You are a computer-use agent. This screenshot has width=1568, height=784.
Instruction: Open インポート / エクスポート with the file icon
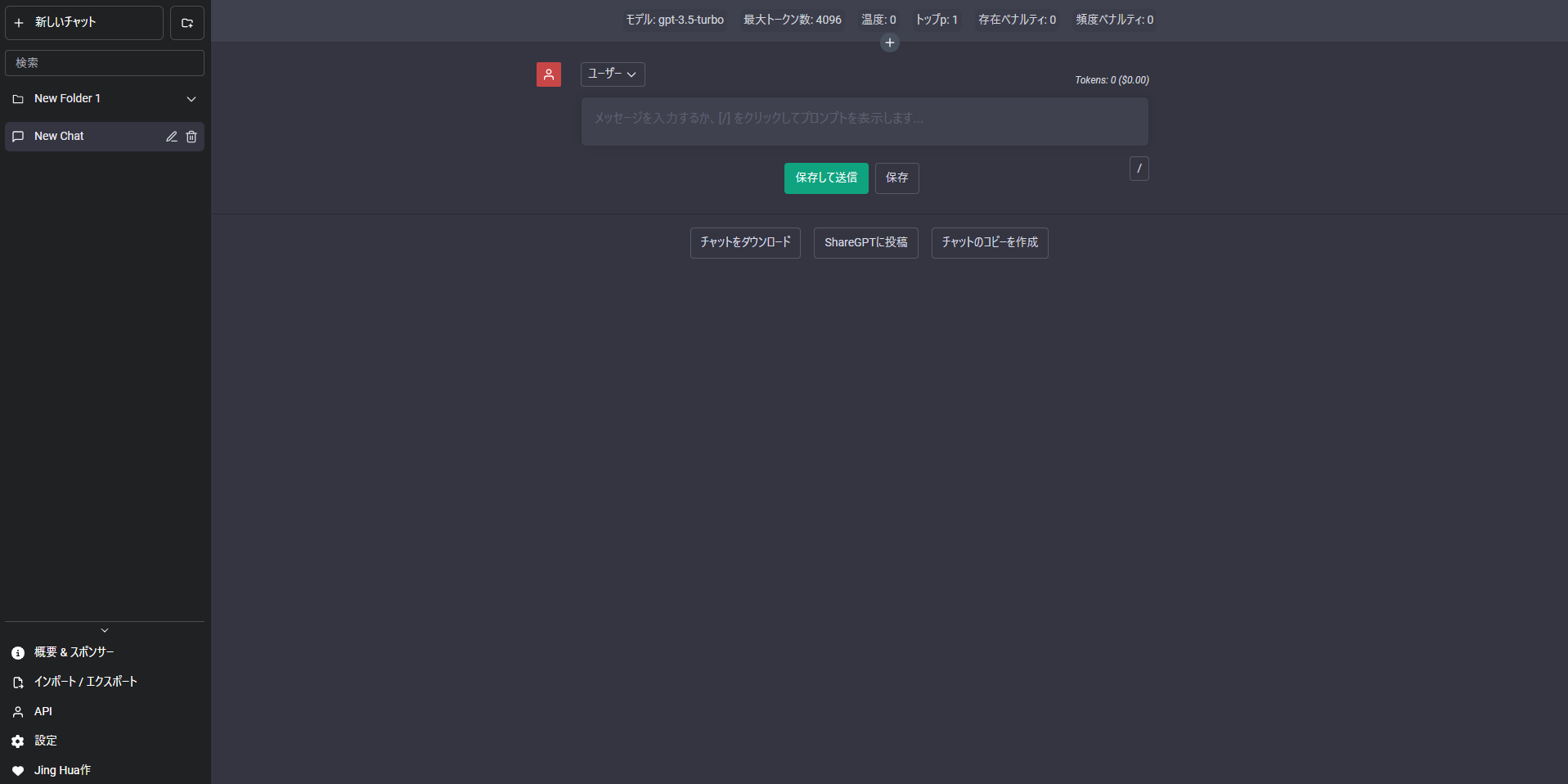tap(17, 682)
